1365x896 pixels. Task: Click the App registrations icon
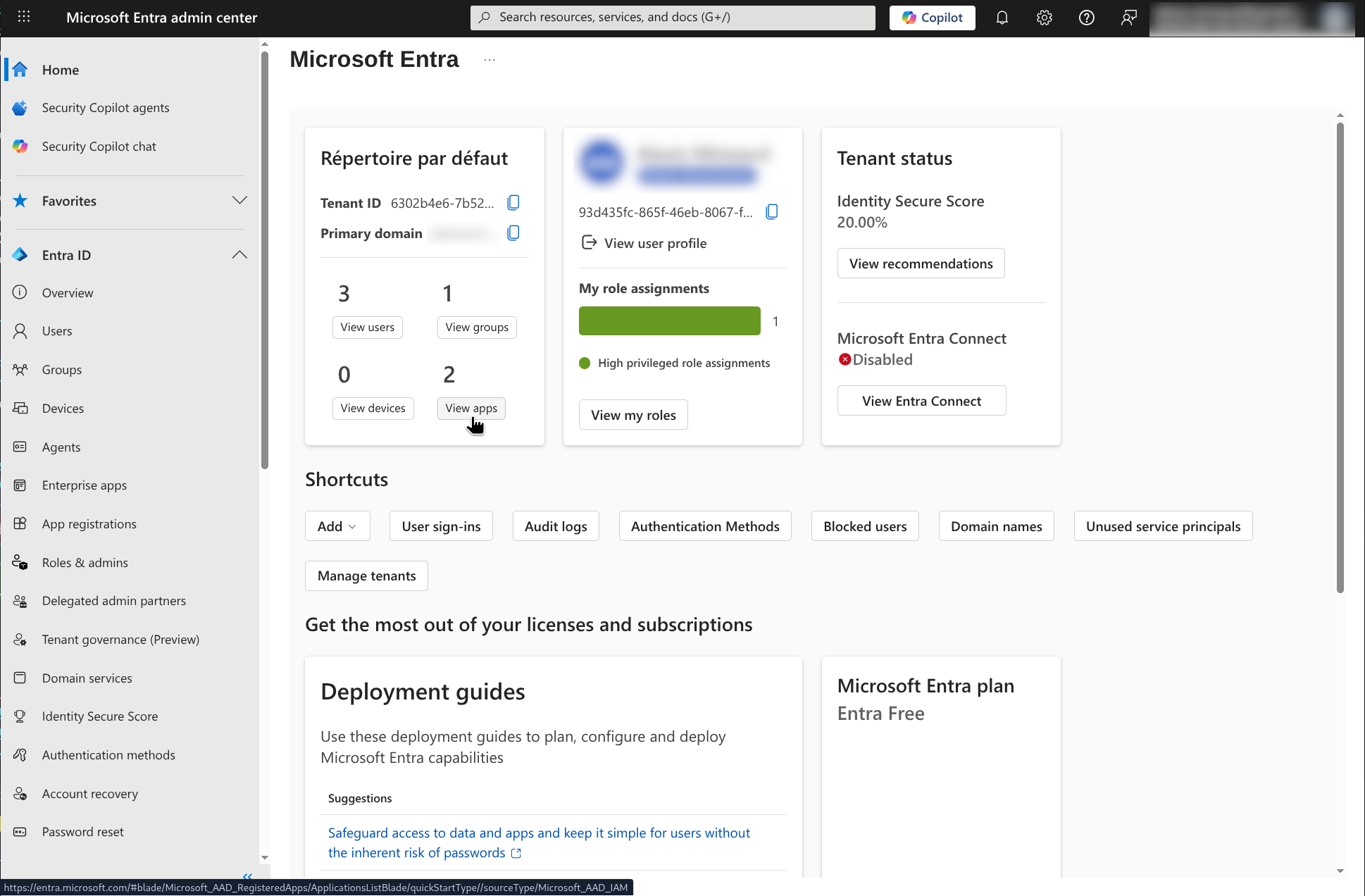point(20,523)
